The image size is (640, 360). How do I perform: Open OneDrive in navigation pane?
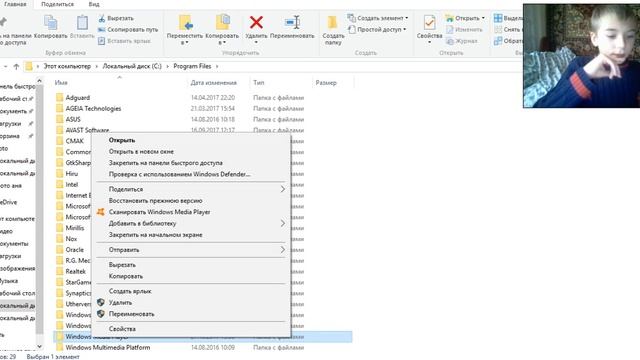pyautogui.click(x=9, y=202)
